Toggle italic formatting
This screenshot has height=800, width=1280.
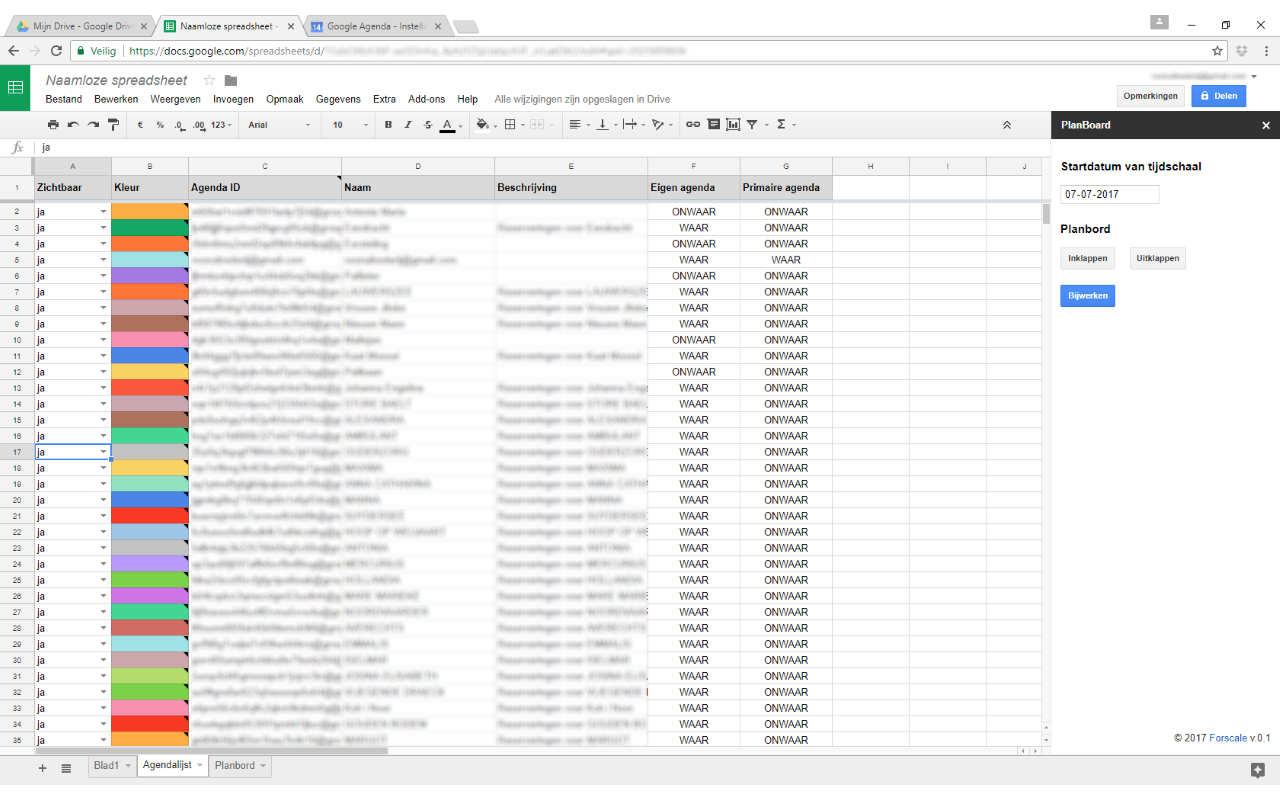(x=408, y=125)
